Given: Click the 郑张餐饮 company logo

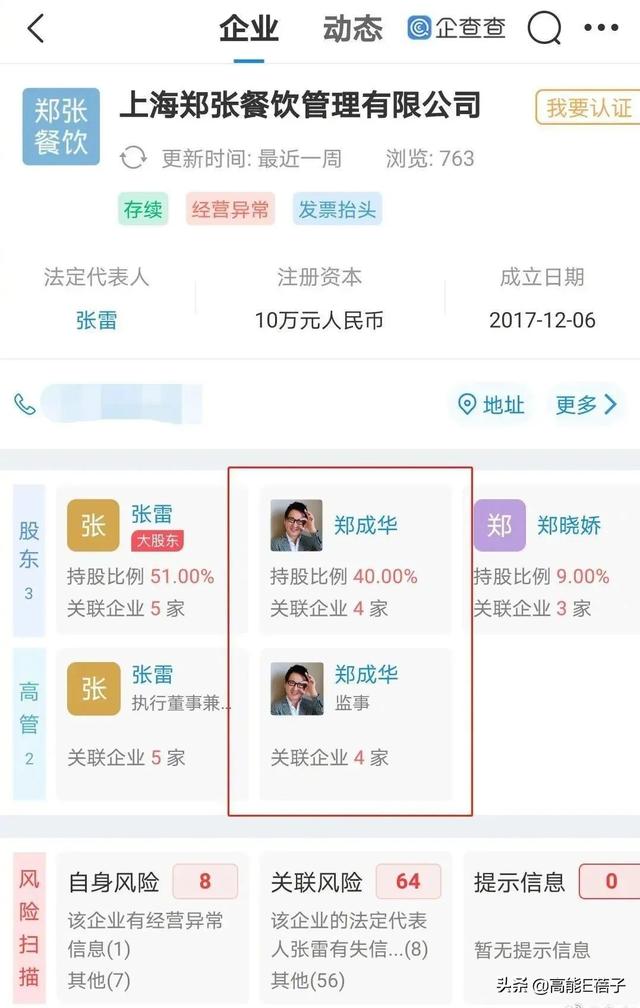Looking at the screenshot, I should pyautogui.click(x=61, y=127).
